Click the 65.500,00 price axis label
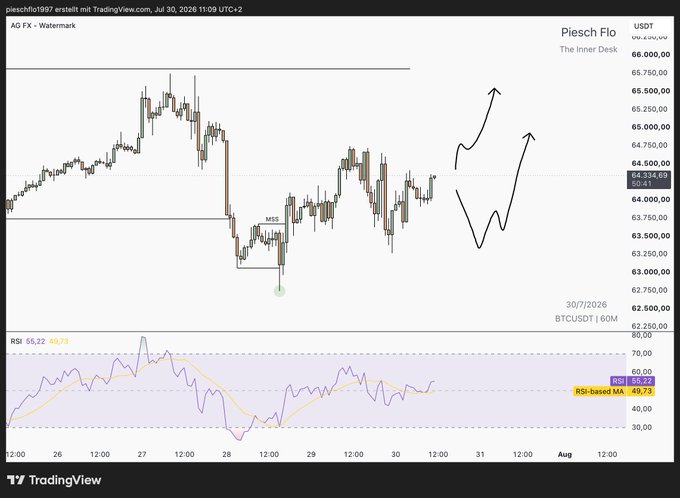The image size is (680, 498). [x=651, y=91]
